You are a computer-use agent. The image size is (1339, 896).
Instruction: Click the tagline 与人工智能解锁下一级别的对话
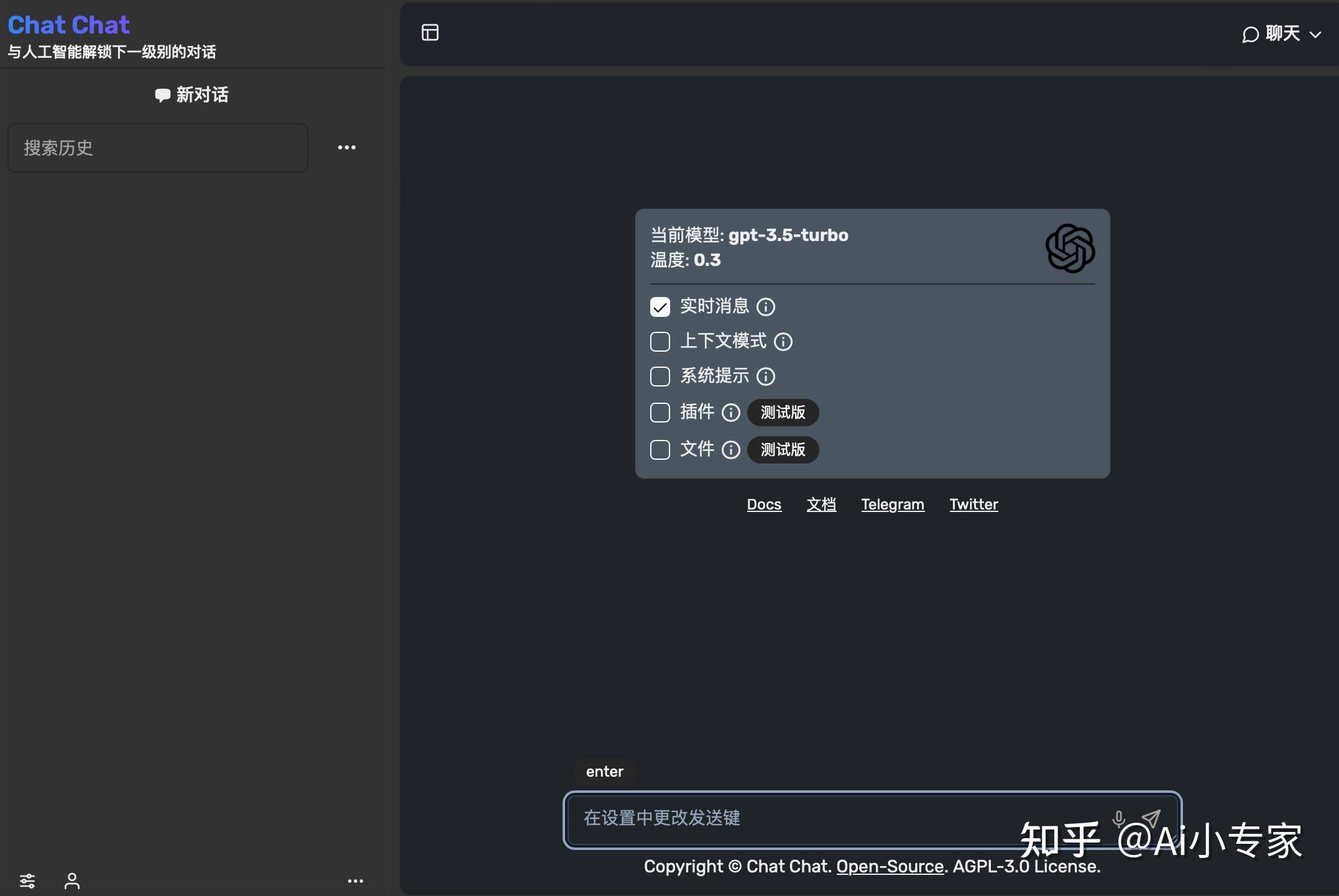click(112, 52)
